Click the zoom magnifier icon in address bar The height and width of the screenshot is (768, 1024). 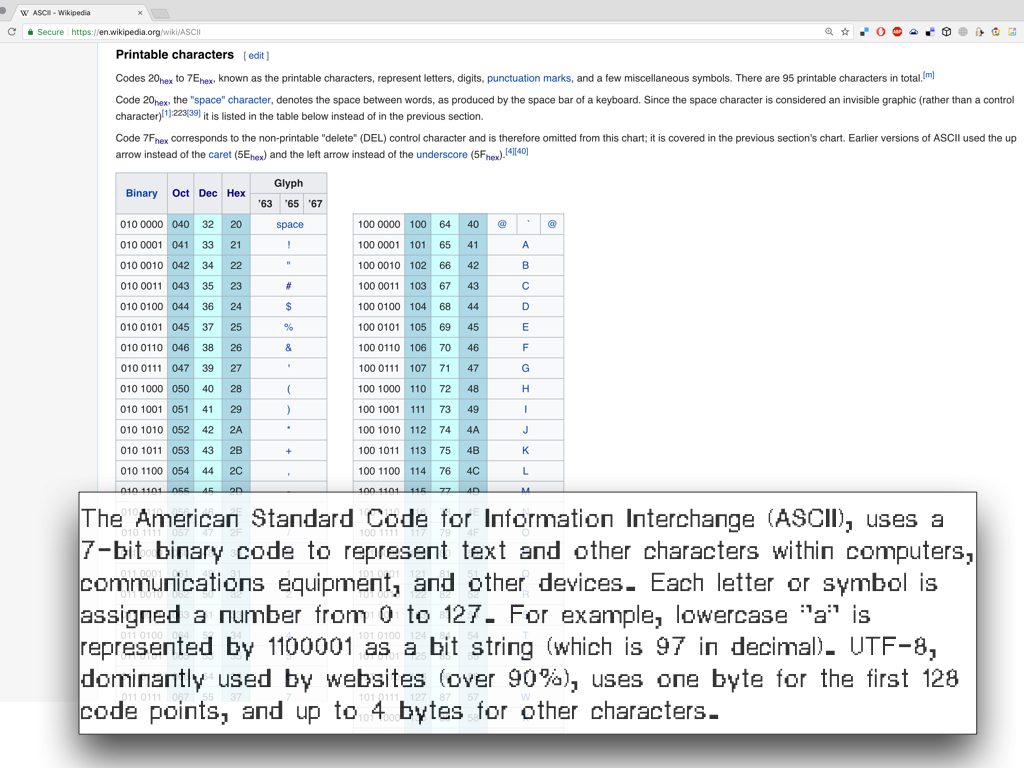click(829, 31)
